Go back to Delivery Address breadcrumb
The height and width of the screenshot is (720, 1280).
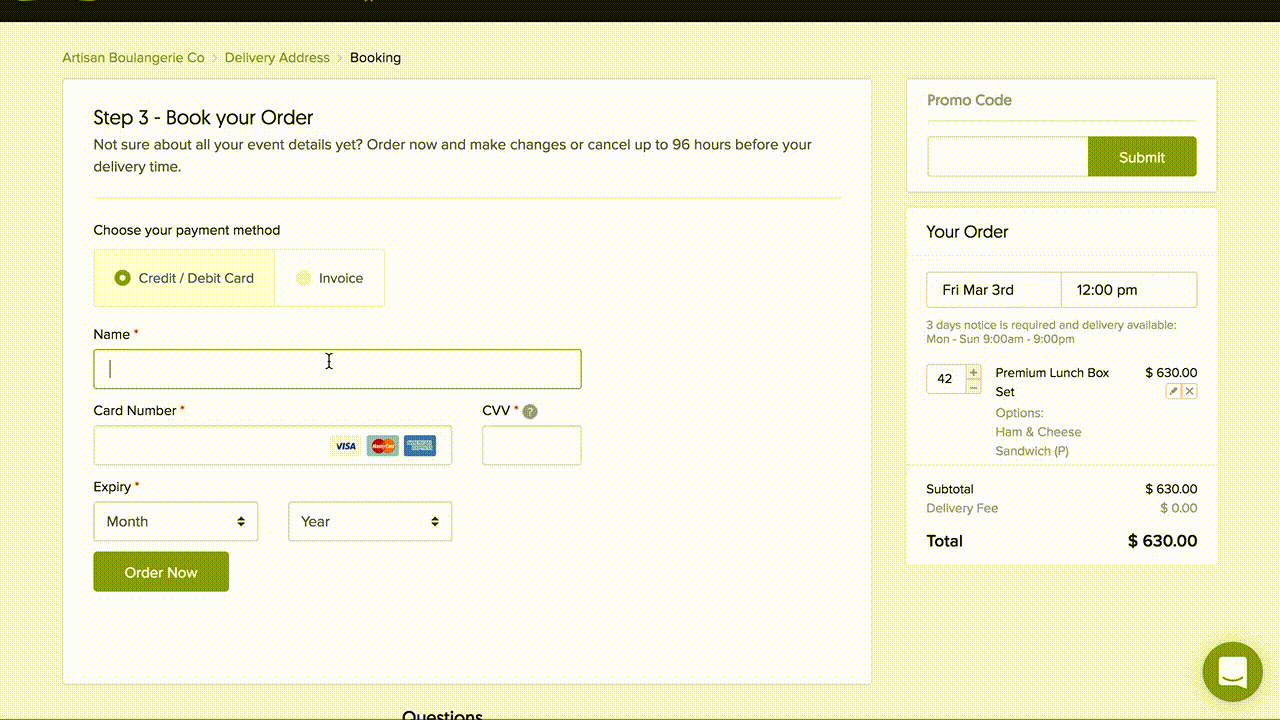277,58
